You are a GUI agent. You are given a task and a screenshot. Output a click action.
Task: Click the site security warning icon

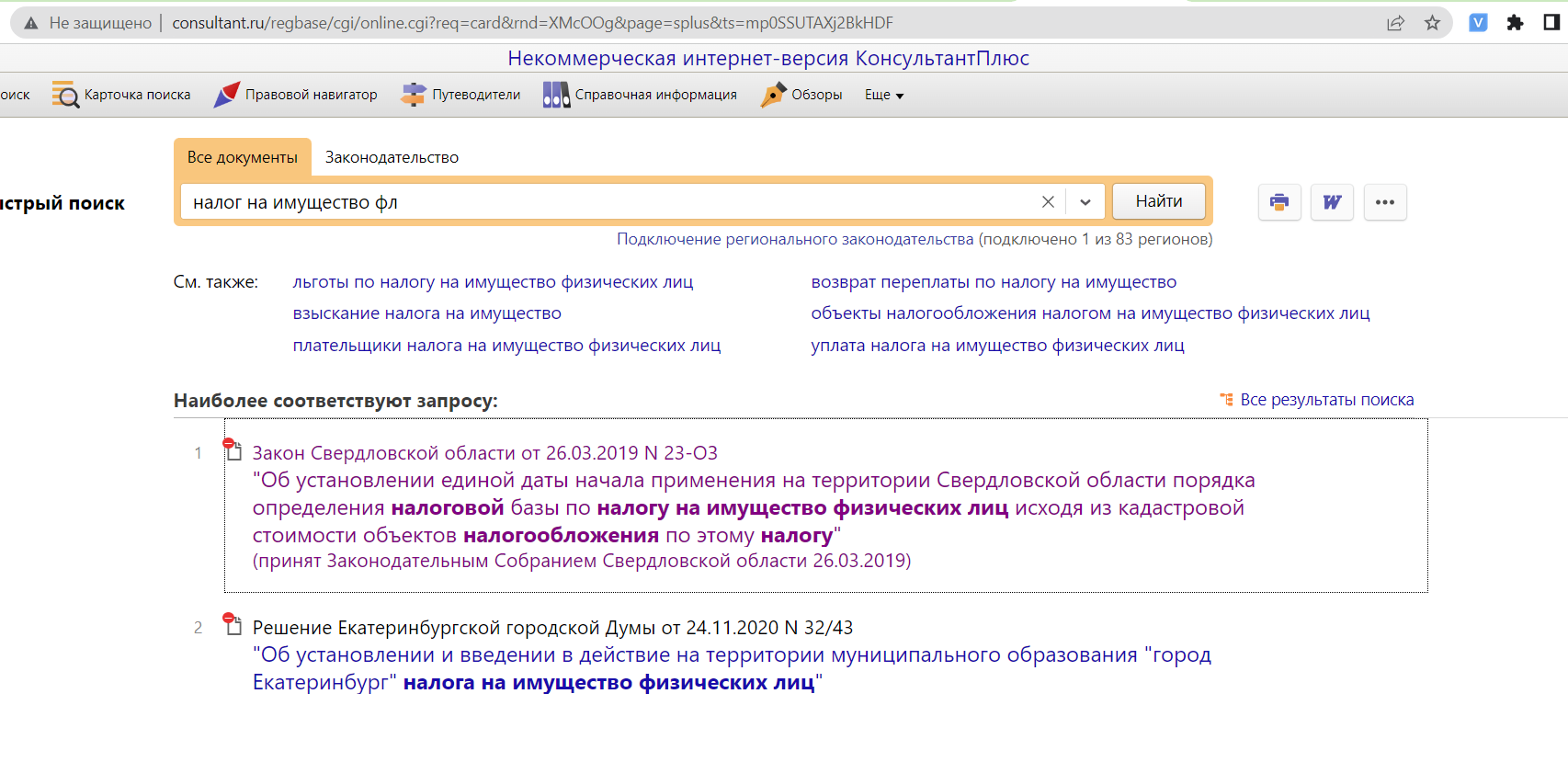point(31,23)
